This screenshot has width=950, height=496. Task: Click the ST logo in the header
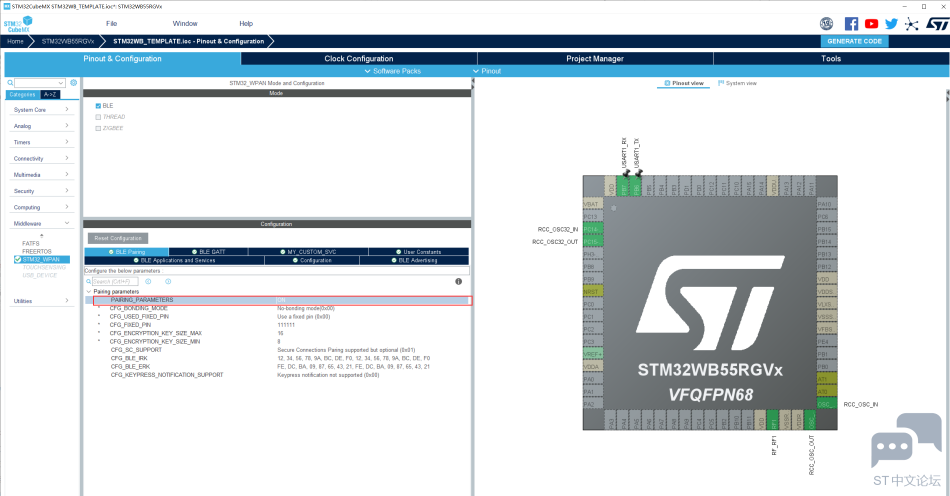pyautogui.click(x=937, y=24)
